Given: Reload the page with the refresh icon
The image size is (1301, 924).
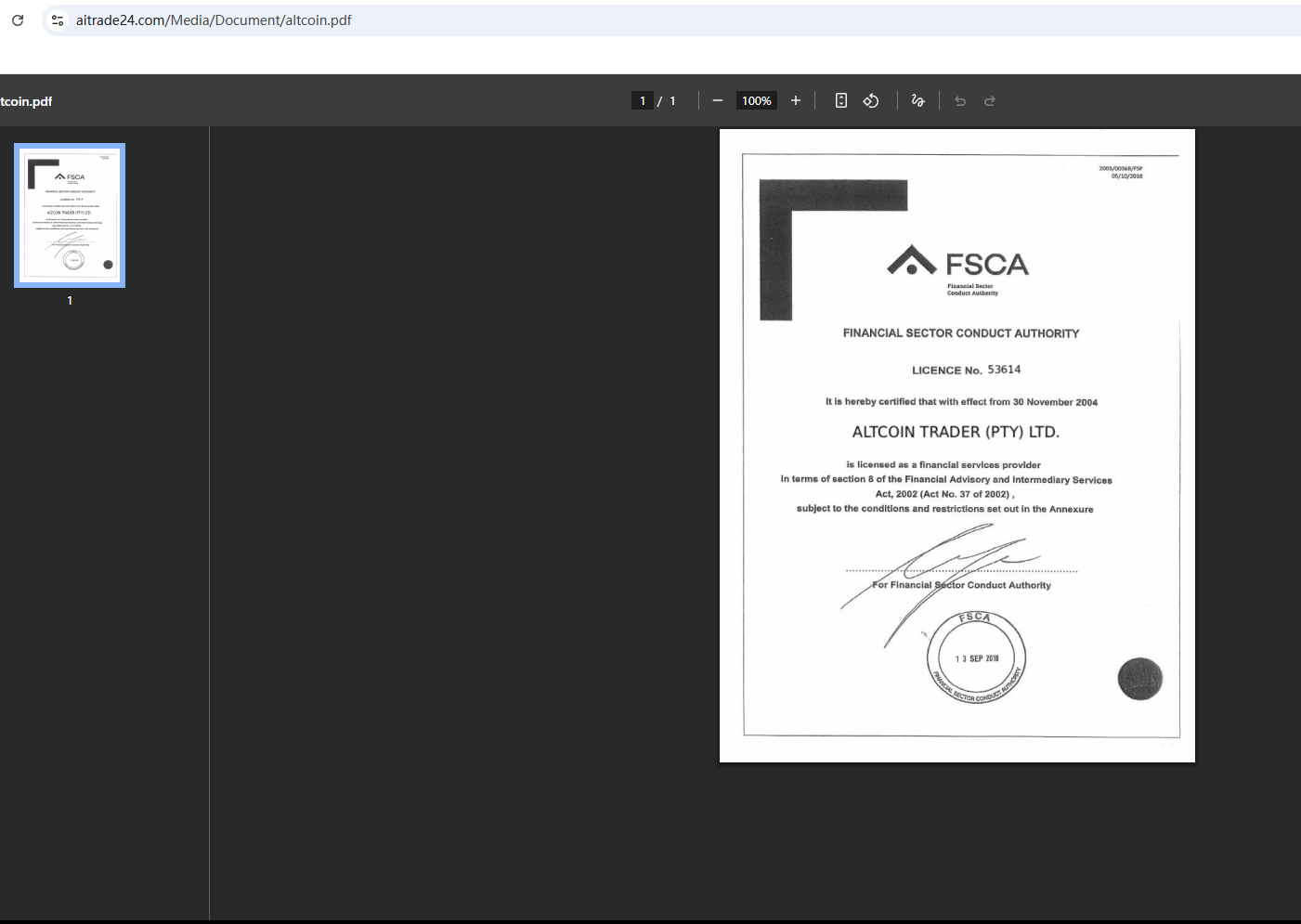Looking at the screenshot, I should coord(18,20).
